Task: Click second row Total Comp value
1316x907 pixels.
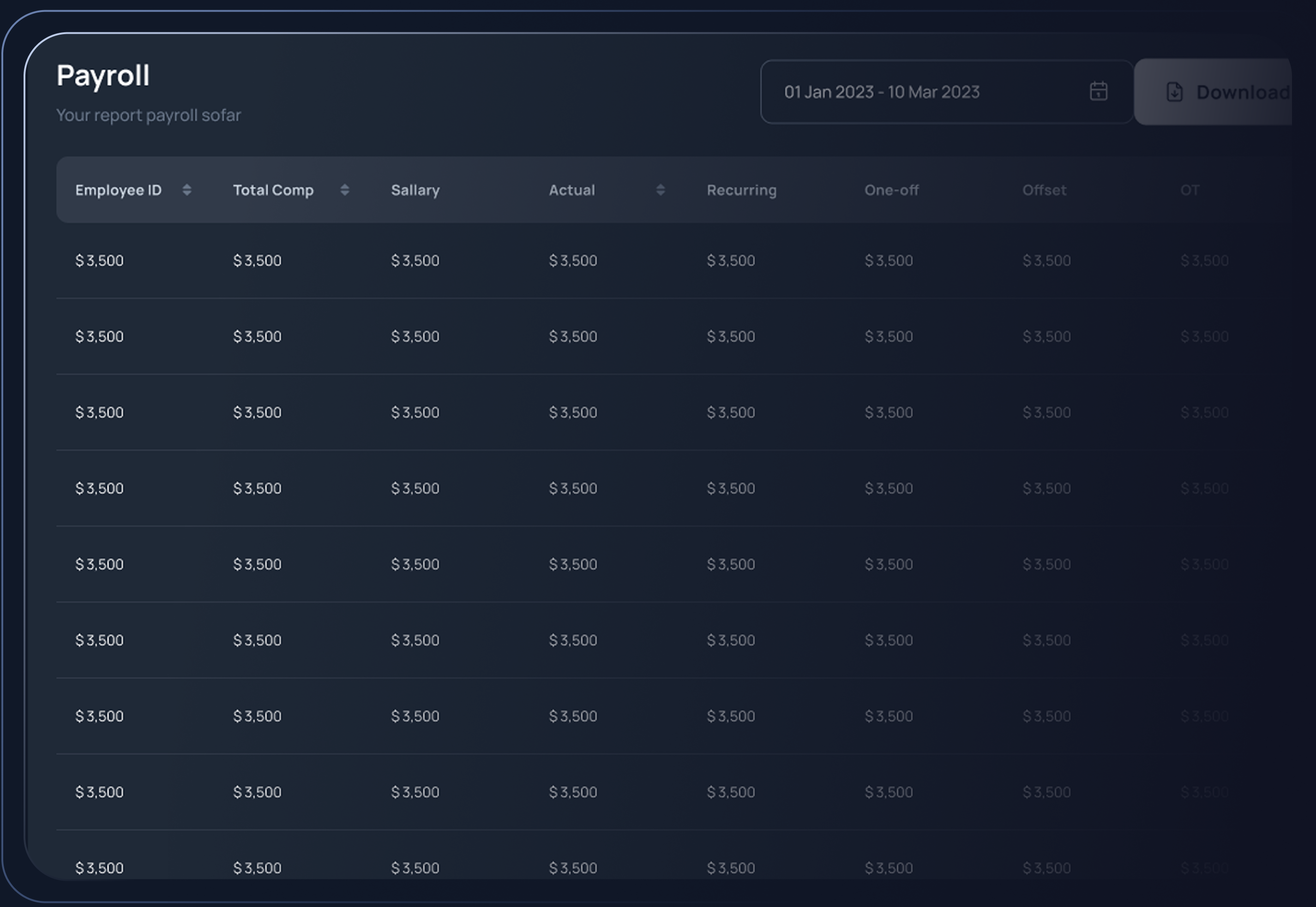Action: 257,336
